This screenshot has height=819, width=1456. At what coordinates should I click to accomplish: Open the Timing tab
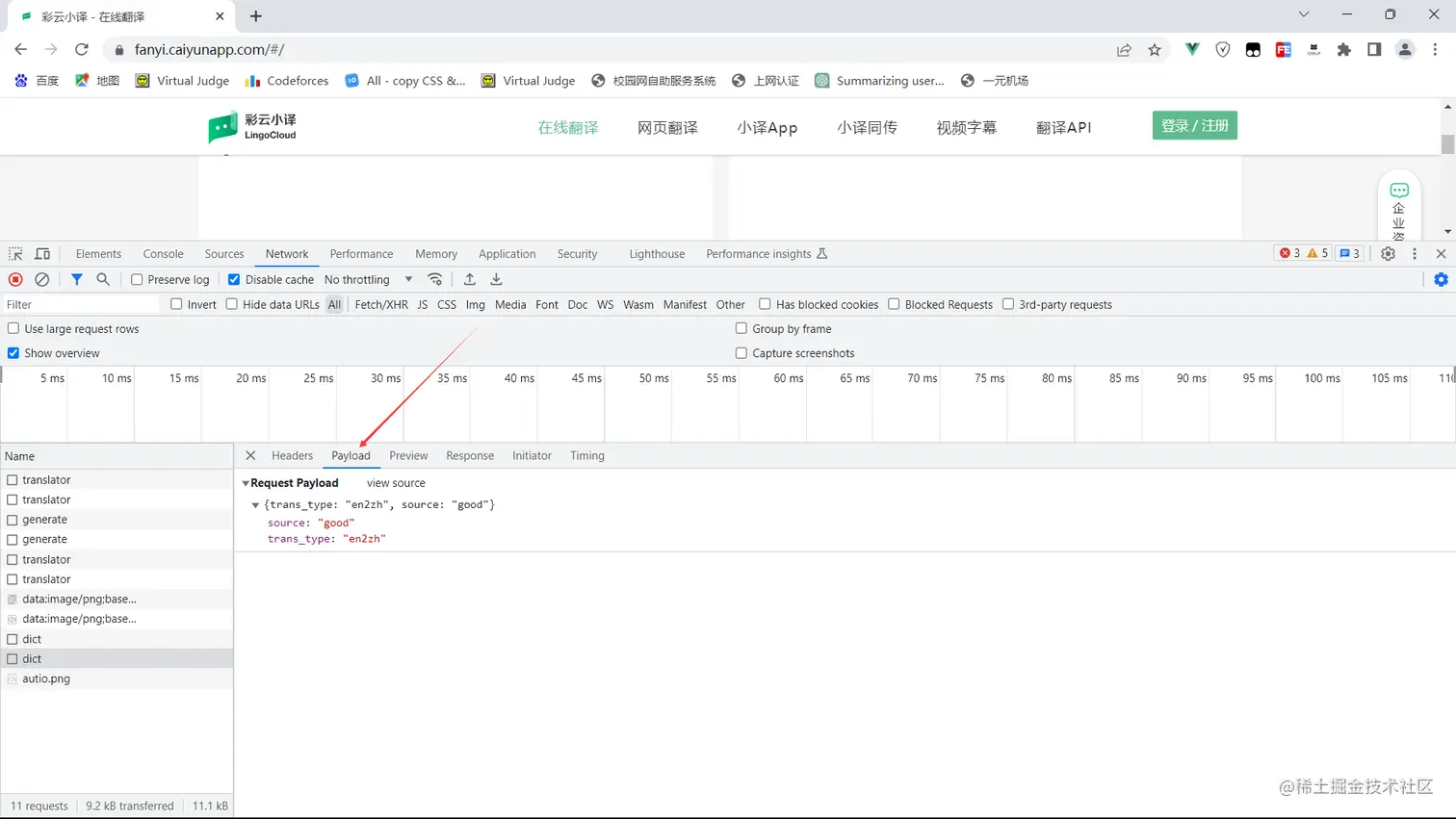coord(586,455)
